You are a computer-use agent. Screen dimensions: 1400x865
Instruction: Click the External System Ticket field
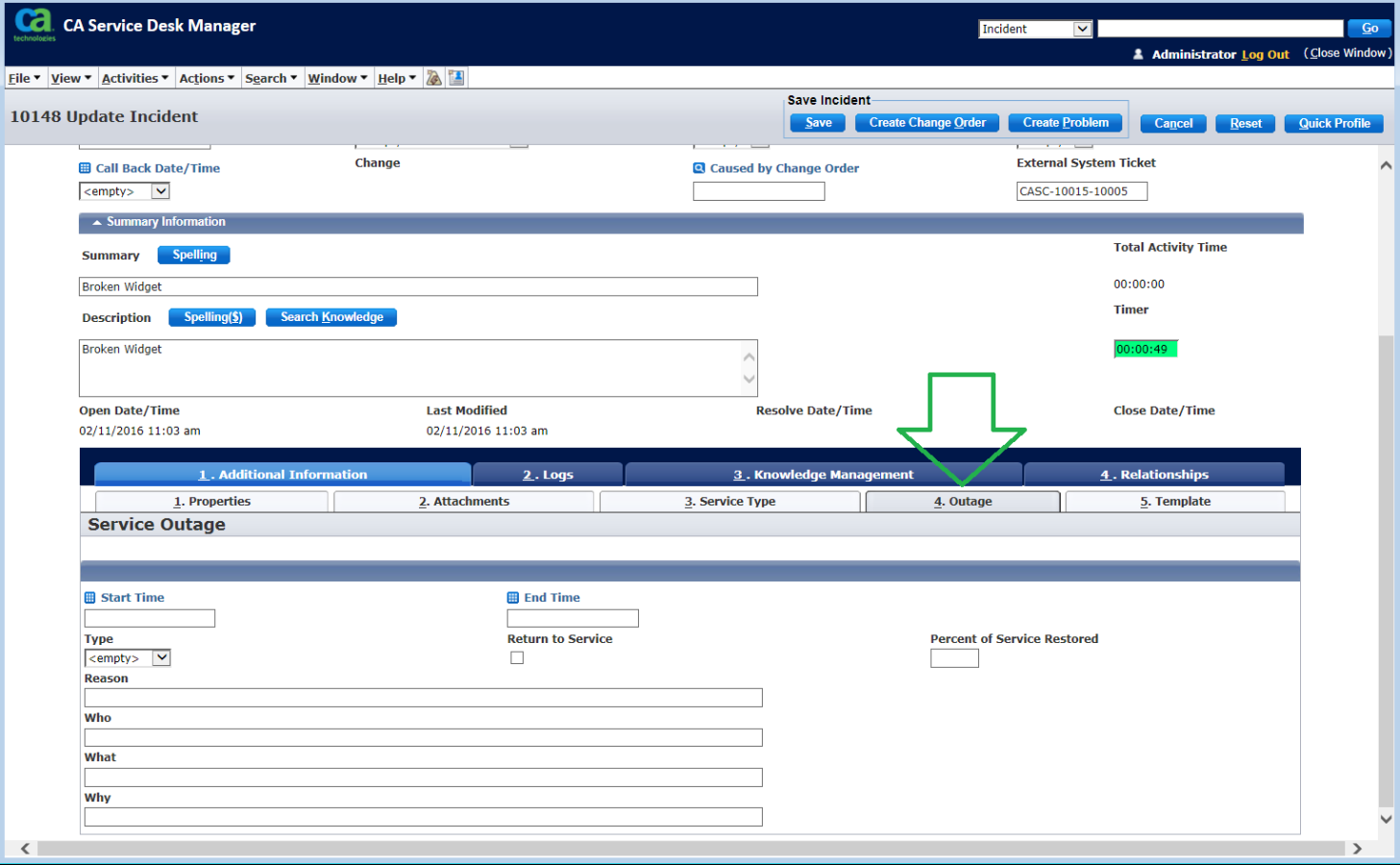[x=1082, y=191]
